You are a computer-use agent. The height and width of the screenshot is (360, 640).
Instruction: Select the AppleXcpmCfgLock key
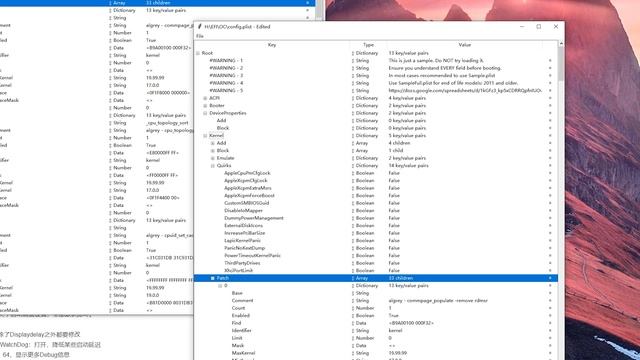click(x=246, y=180)
